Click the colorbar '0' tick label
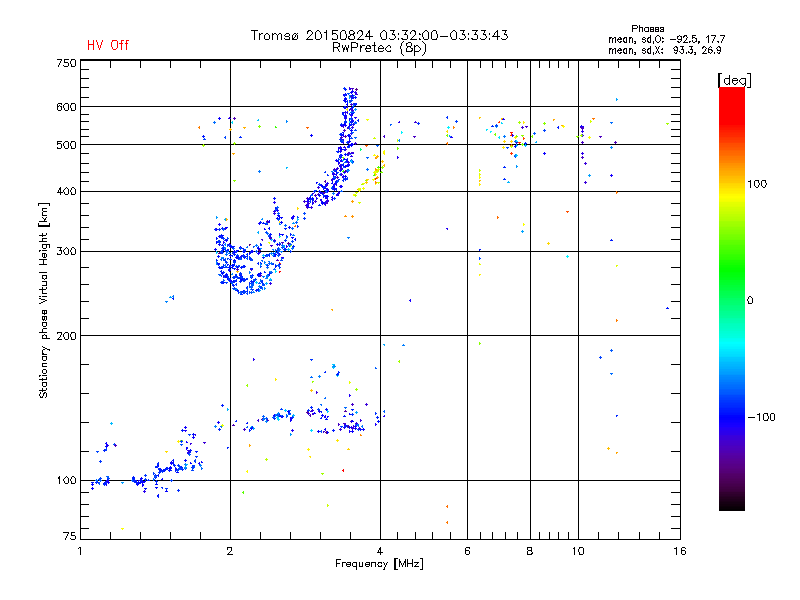This screenshot has height=600, width=800. tap(750, 300)
